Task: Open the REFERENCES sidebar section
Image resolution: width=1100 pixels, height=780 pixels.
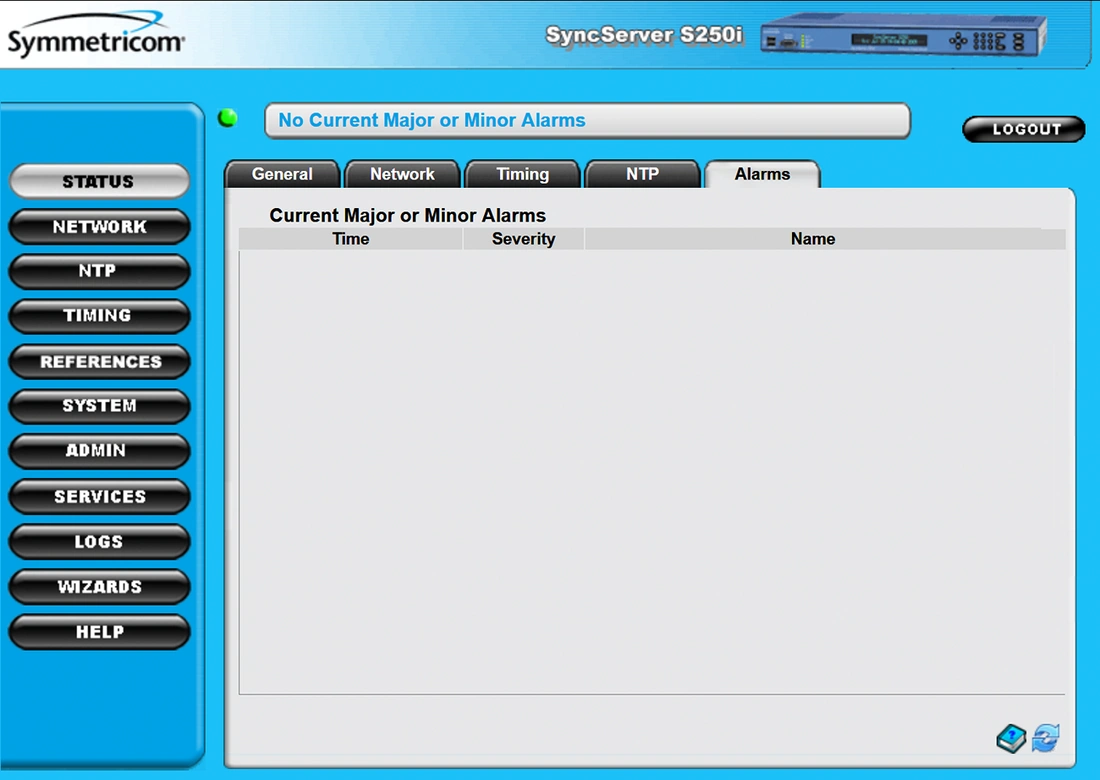Action: (100, 361)
